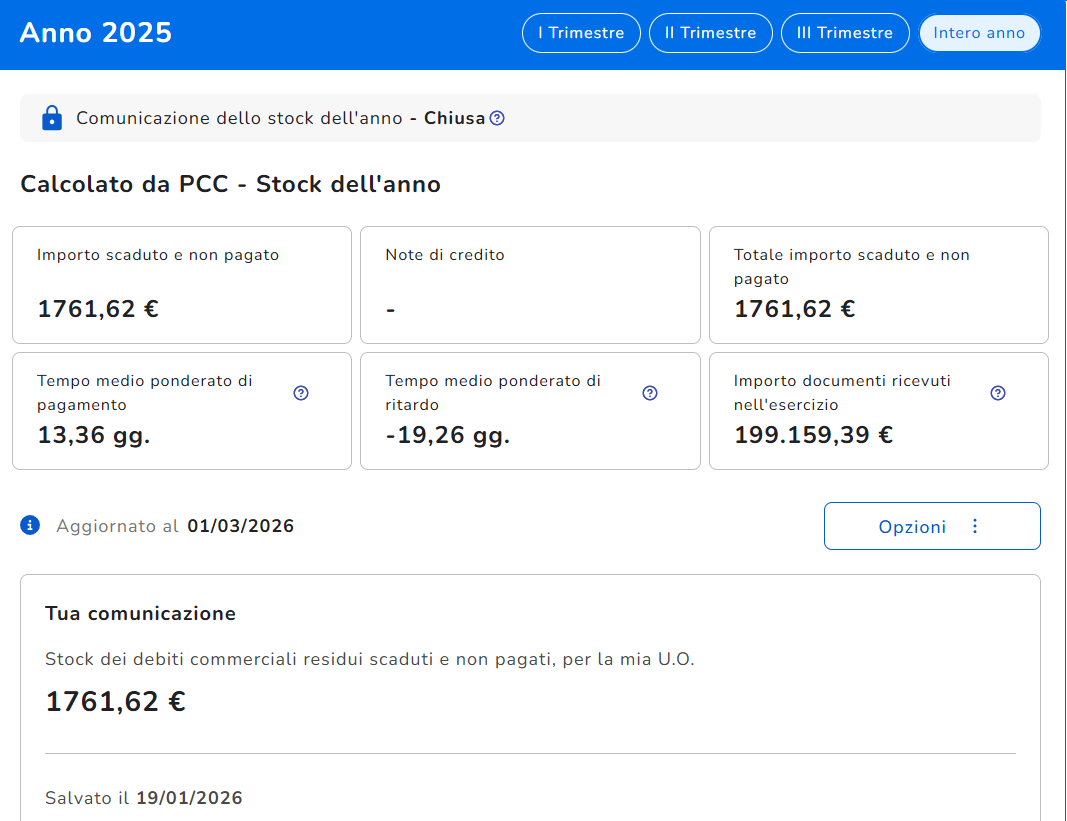Show III Trimestre data
Screen dimensions: 1067x821
coord(844,33)
